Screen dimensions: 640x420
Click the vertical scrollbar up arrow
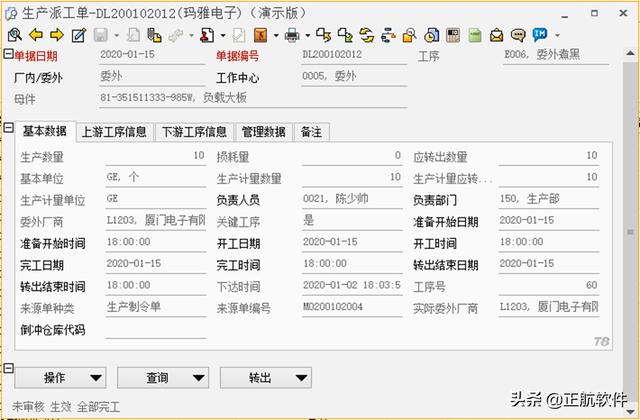coord(630,54)
